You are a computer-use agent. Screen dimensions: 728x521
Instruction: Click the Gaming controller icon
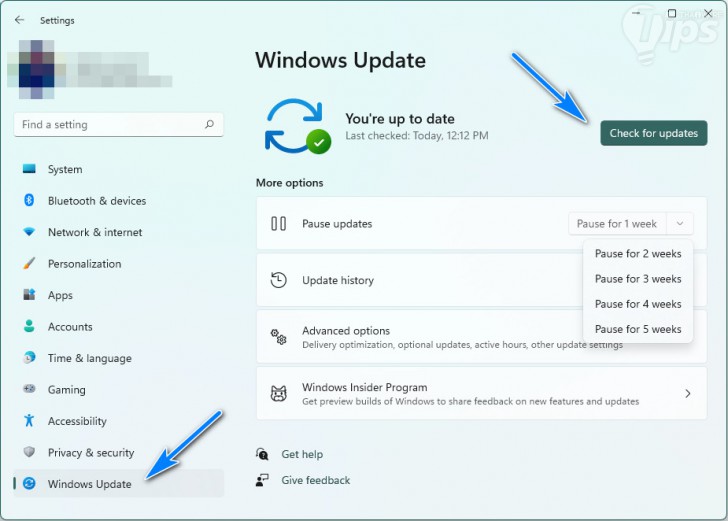(29, 389)
